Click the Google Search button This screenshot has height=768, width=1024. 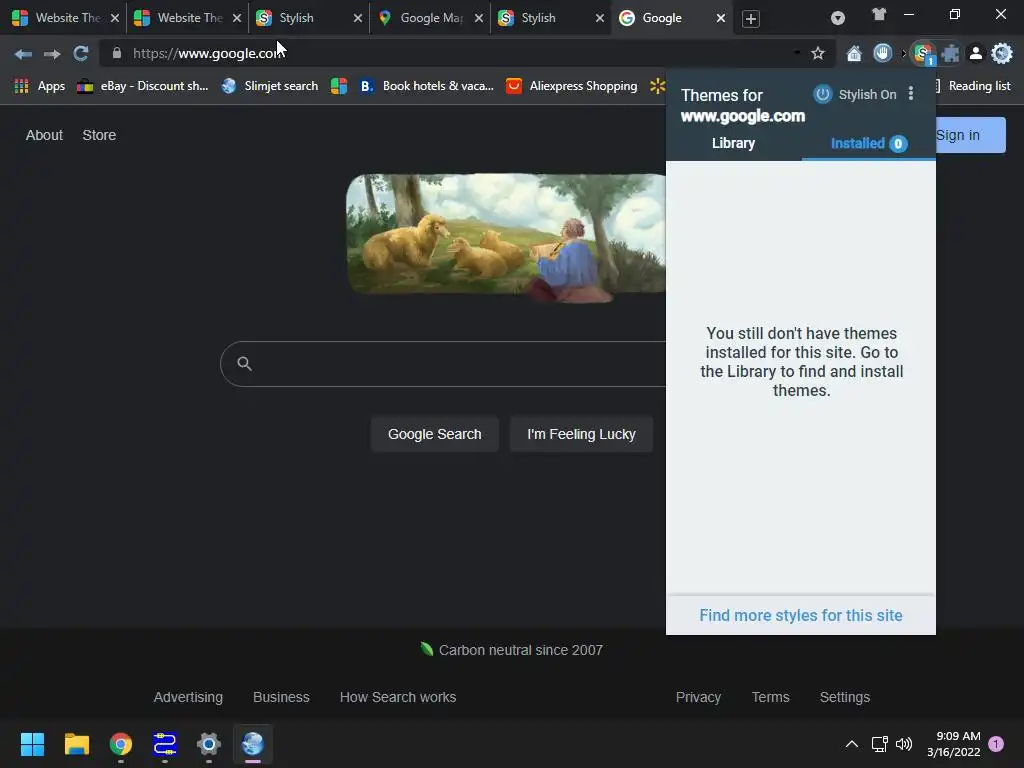tap(434, 434)
